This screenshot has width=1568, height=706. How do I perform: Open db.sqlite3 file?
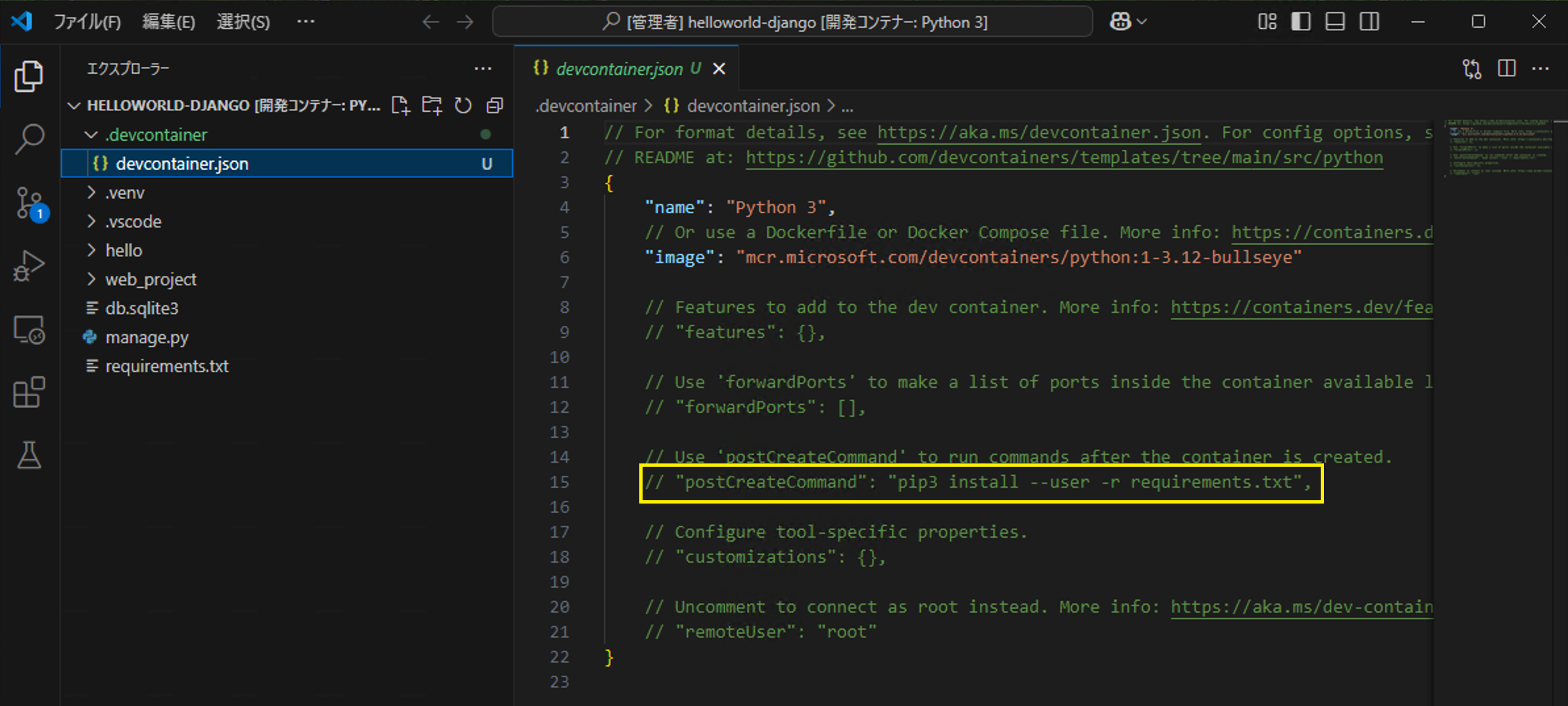coord(141,308)
